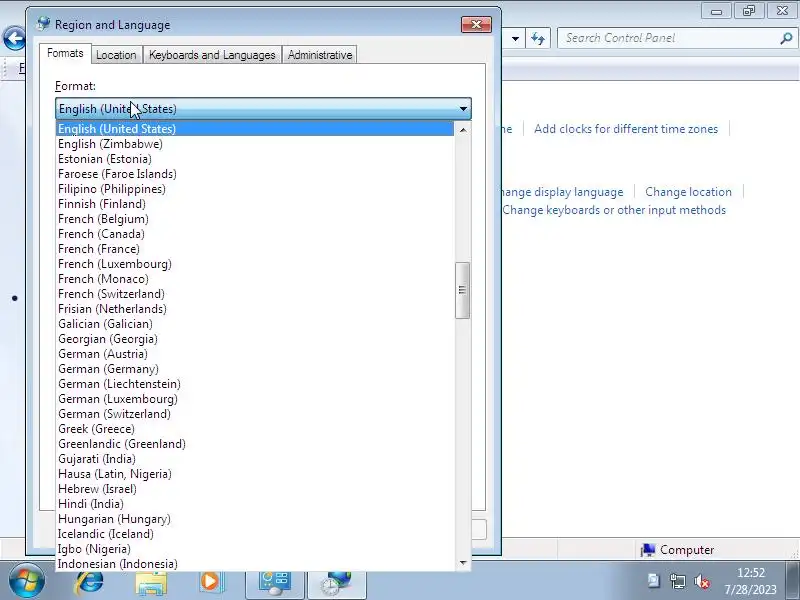The width and height of the screenshot is (800, 600).
Task: Choose Hausa (Latin, Nigeria) format
Action: (254, 474)
